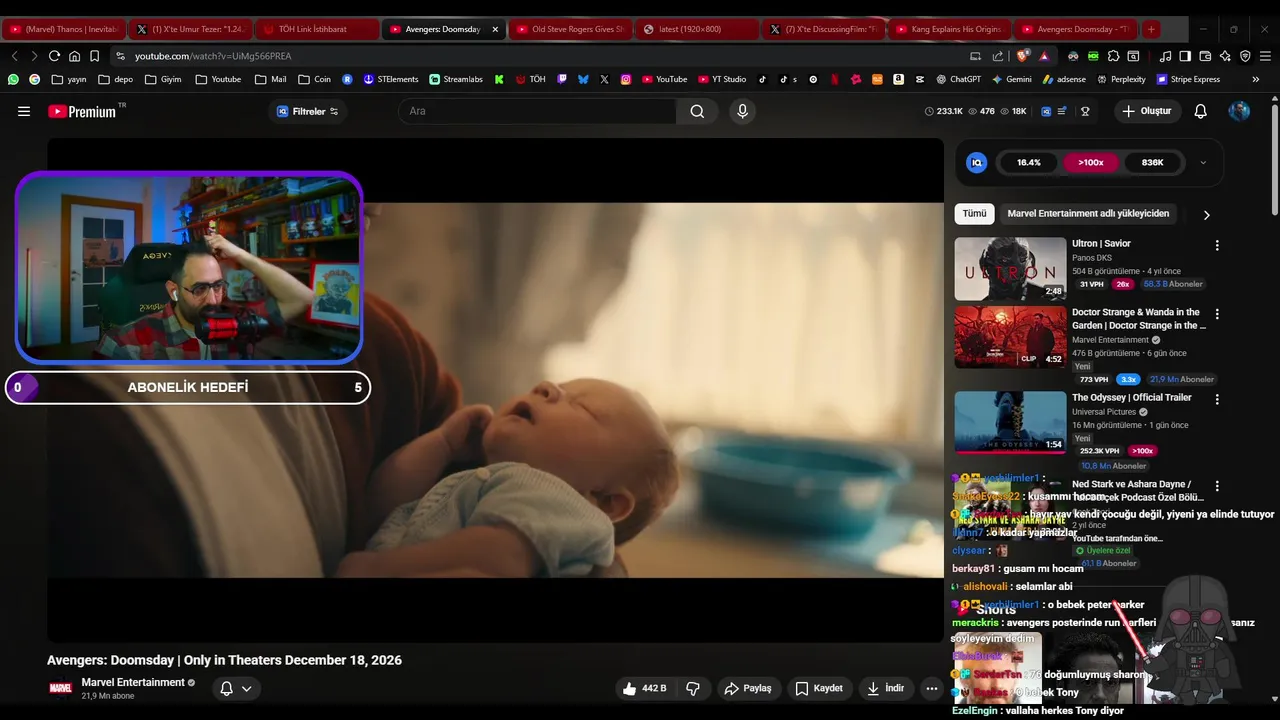Click the Oluştur create button
Screen dimensions: 1280x720
(x=1146, y=111)
